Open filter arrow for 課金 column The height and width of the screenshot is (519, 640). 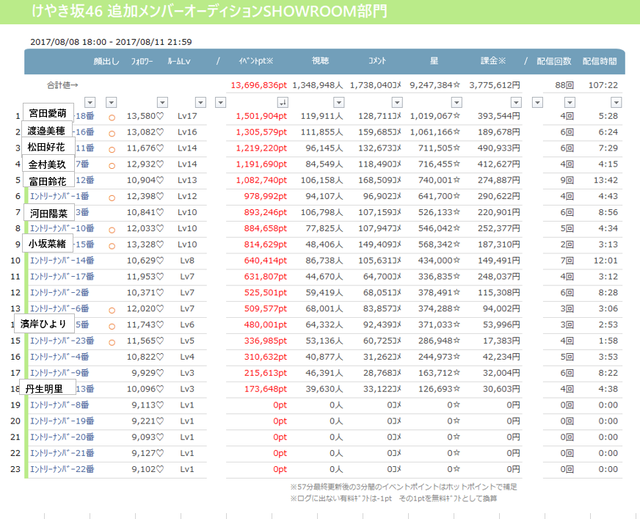tap(516, 102)
